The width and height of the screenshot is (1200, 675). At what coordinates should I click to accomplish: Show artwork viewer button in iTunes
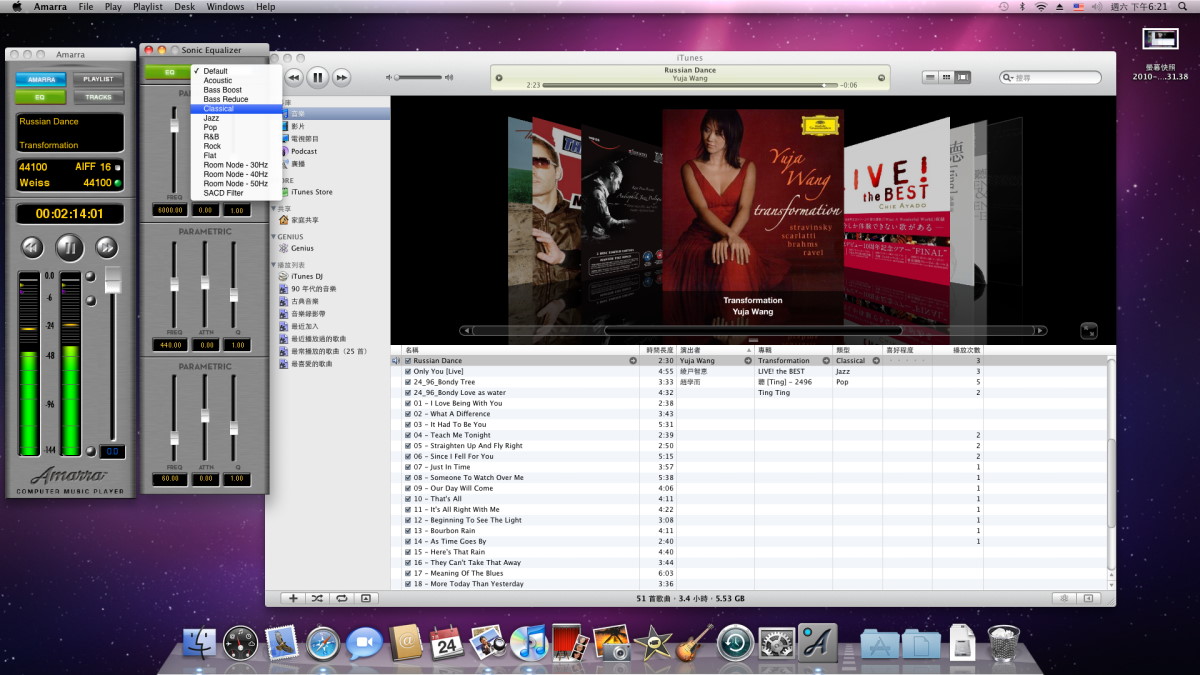click(x=366, y=598)
